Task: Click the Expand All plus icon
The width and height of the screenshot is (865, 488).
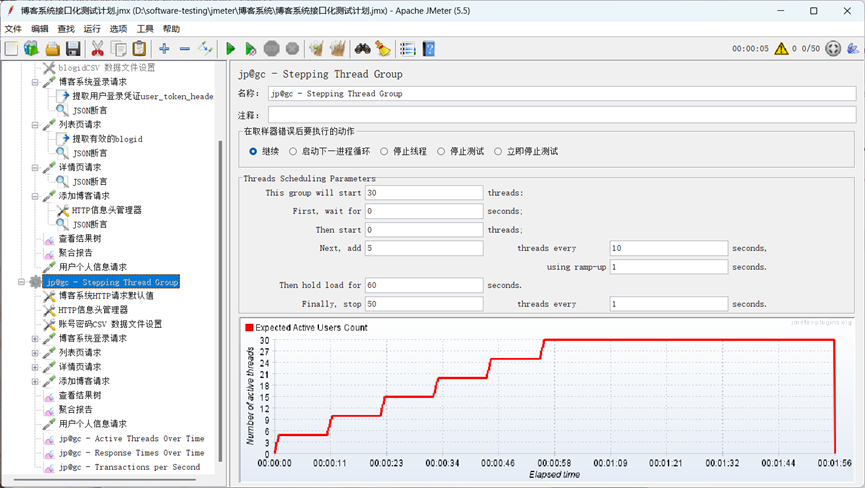Action: tap(164, 49)
